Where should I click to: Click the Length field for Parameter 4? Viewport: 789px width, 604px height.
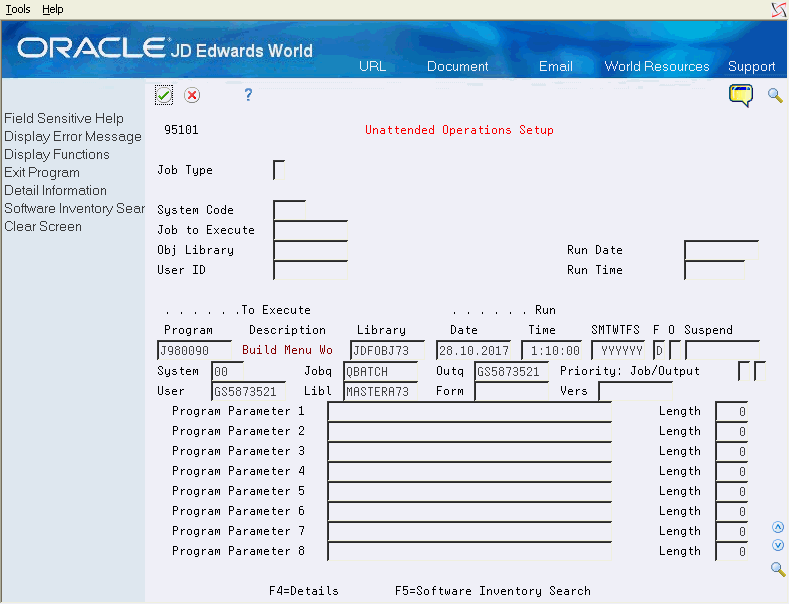(732, 472)
